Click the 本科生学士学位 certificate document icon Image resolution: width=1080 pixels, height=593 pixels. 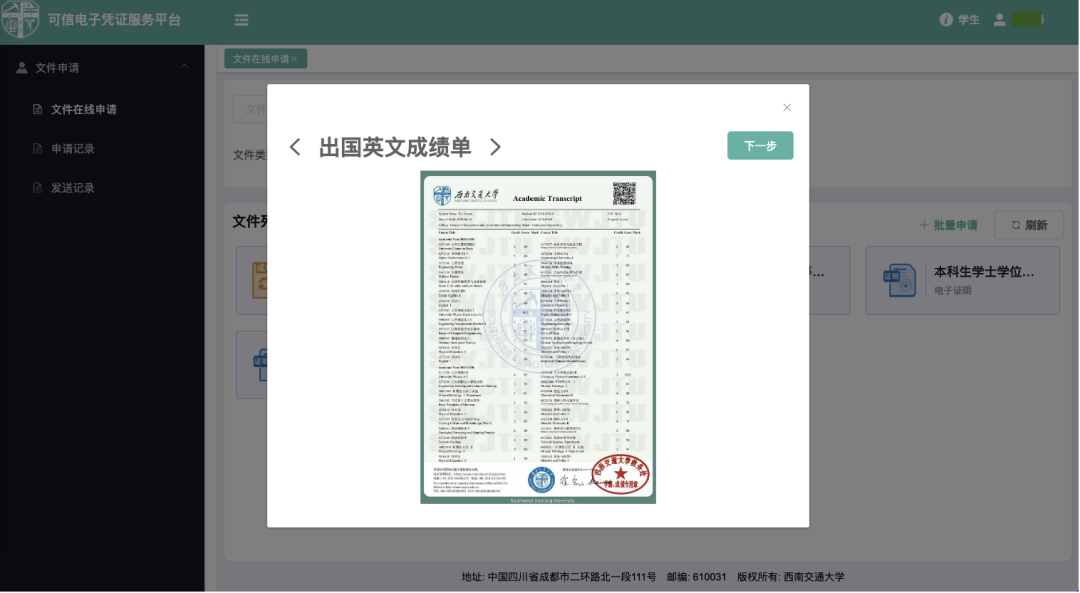(x=900, y=280)
